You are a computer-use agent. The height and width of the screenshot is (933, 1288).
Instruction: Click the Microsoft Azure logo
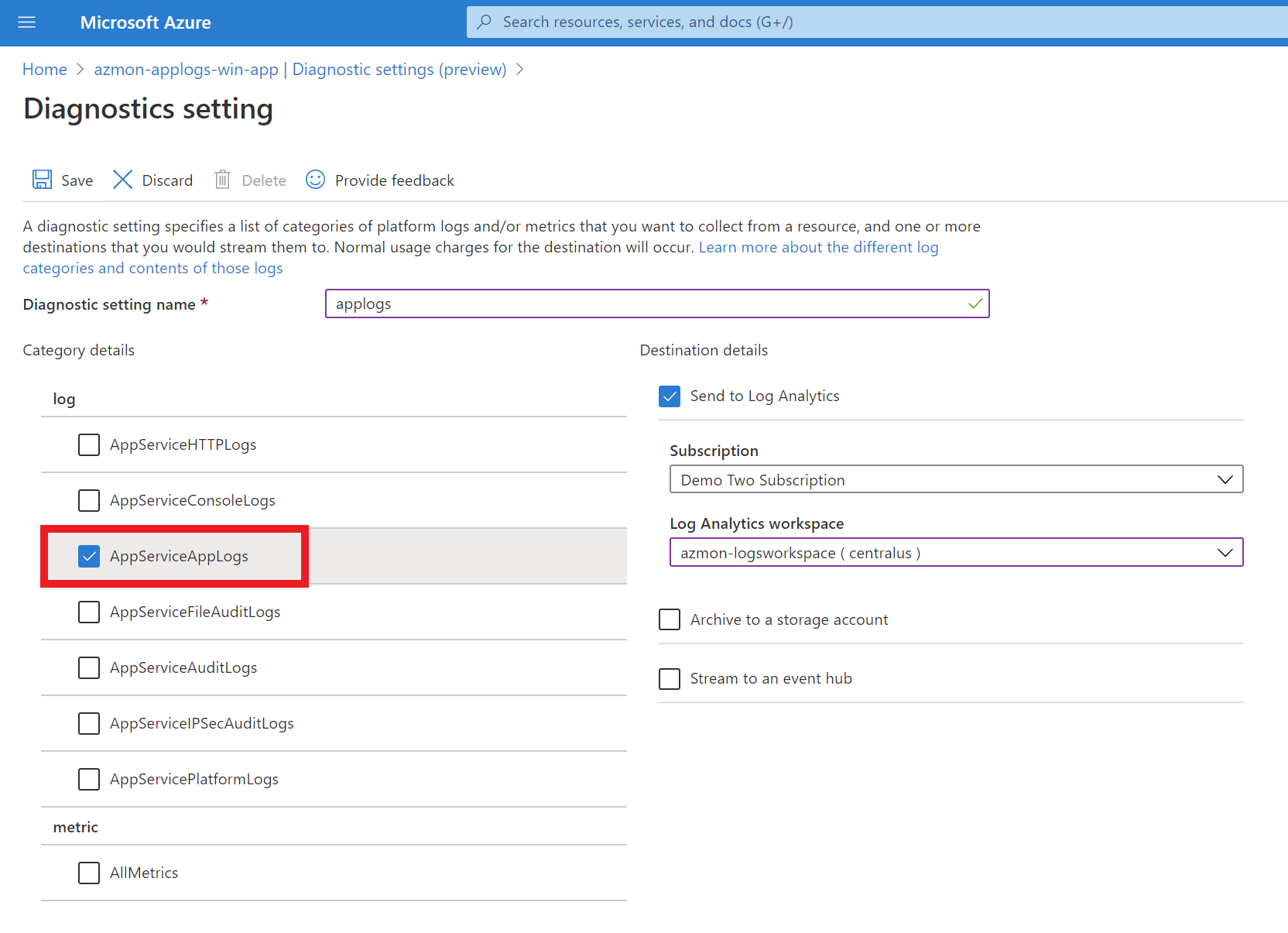(146, 22)
